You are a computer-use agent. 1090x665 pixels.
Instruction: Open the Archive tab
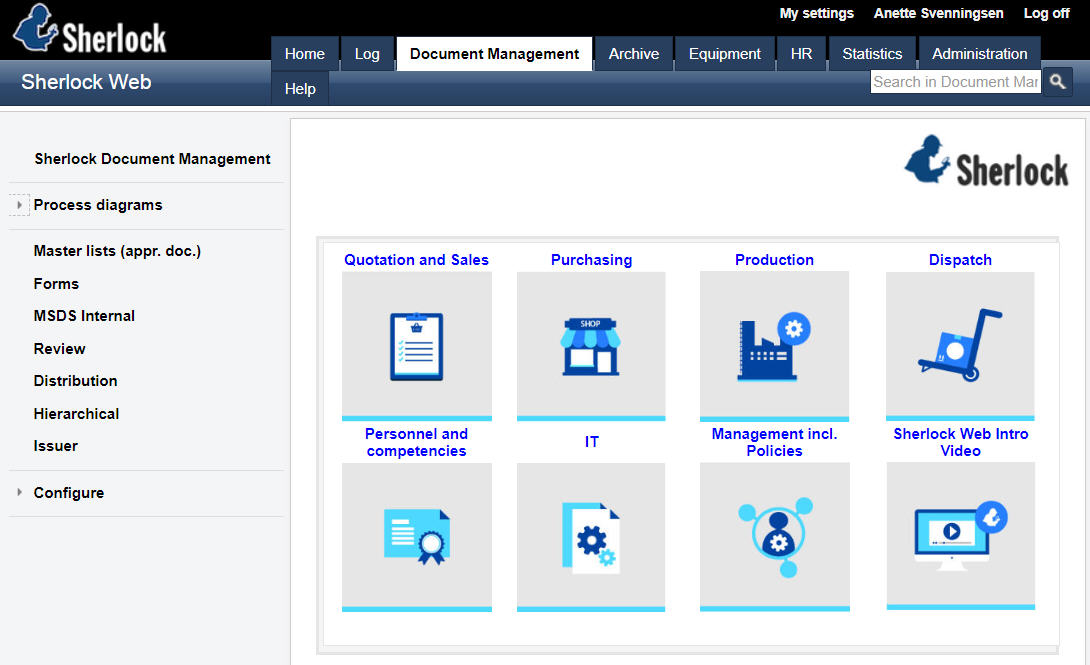(x=634, y=54)
